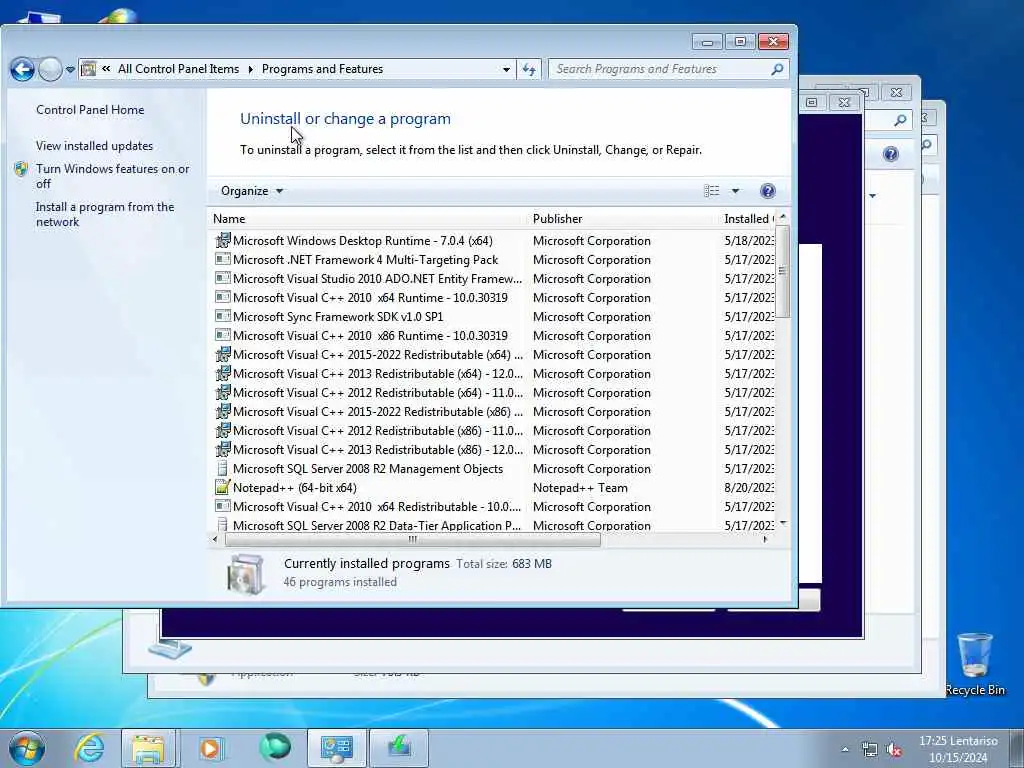The image size is (1024, 768).
Task: Sort by the Installed On column header
Action: tap(749, 219)
